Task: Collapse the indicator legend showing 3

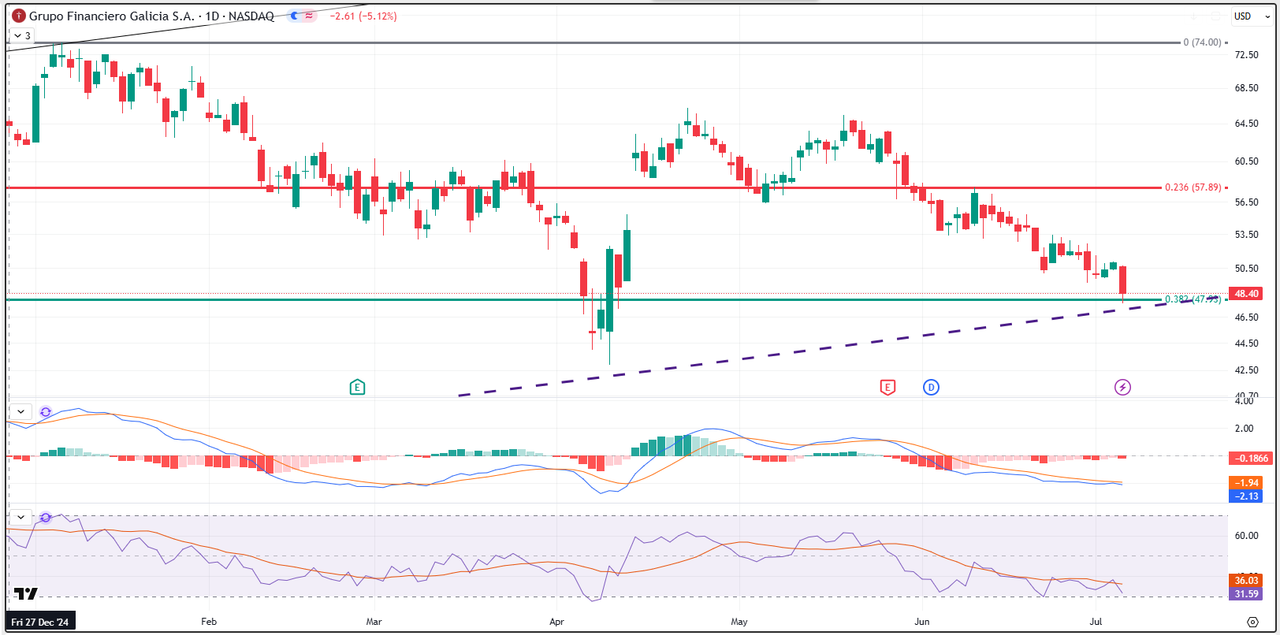Action: tap(21, 36)
